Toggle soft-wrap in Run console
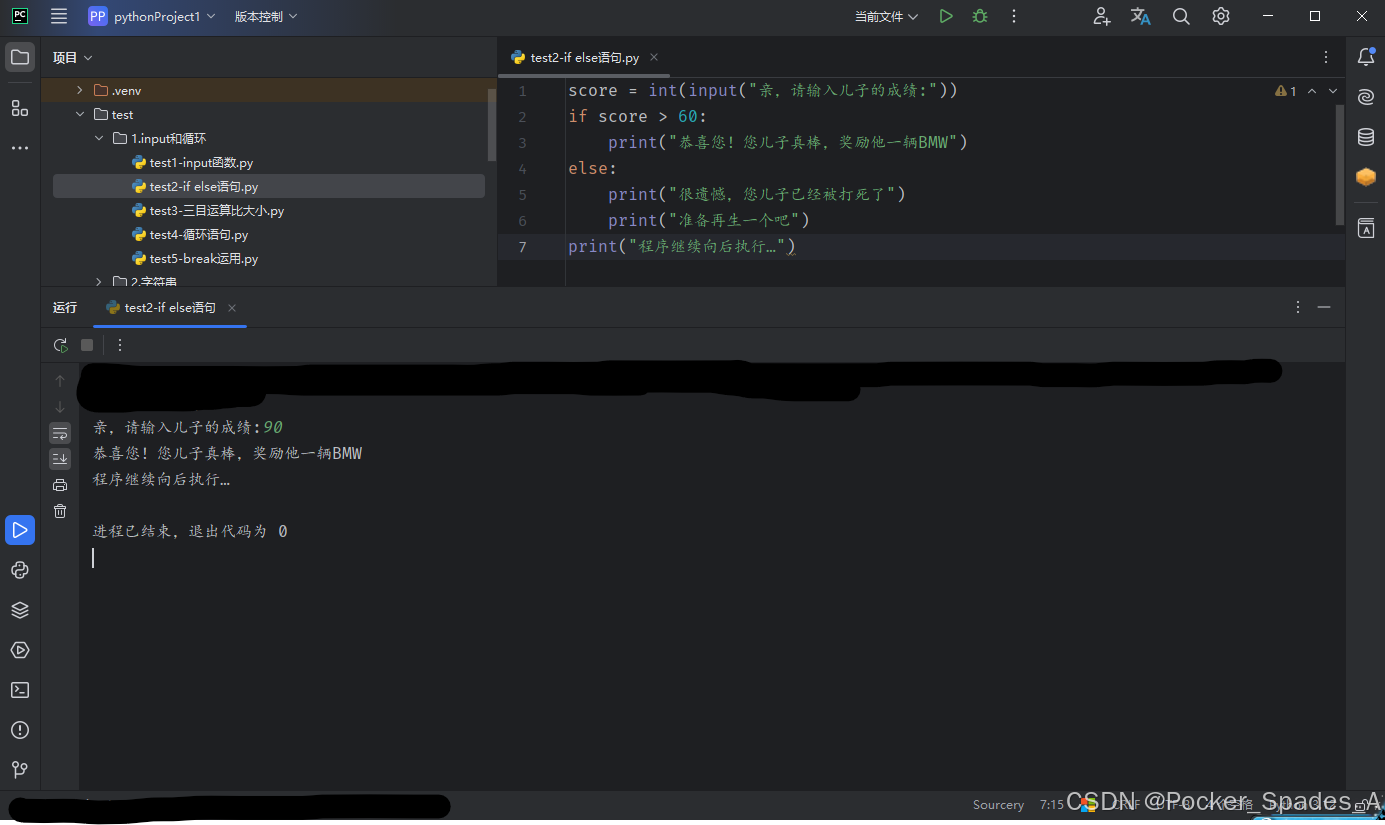The image size is (1385, 825). click(x=60, y=433)
